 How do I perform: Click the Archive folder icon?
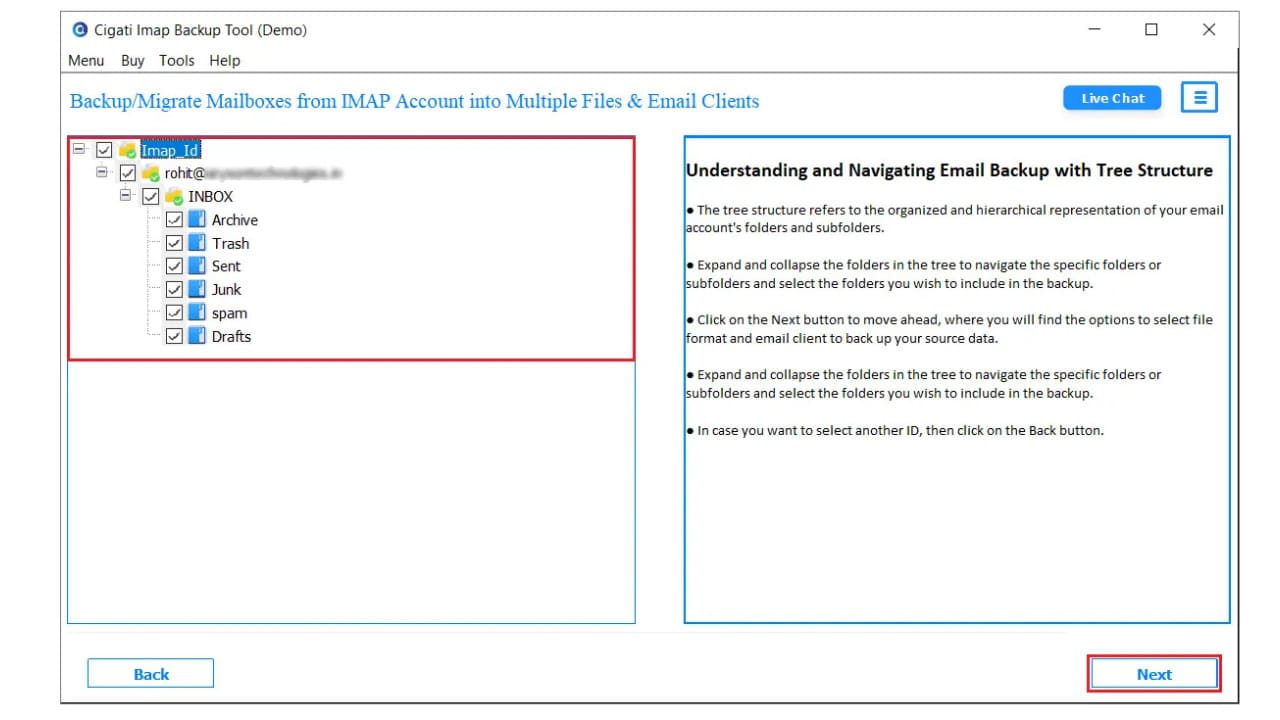tap(197, 219)
